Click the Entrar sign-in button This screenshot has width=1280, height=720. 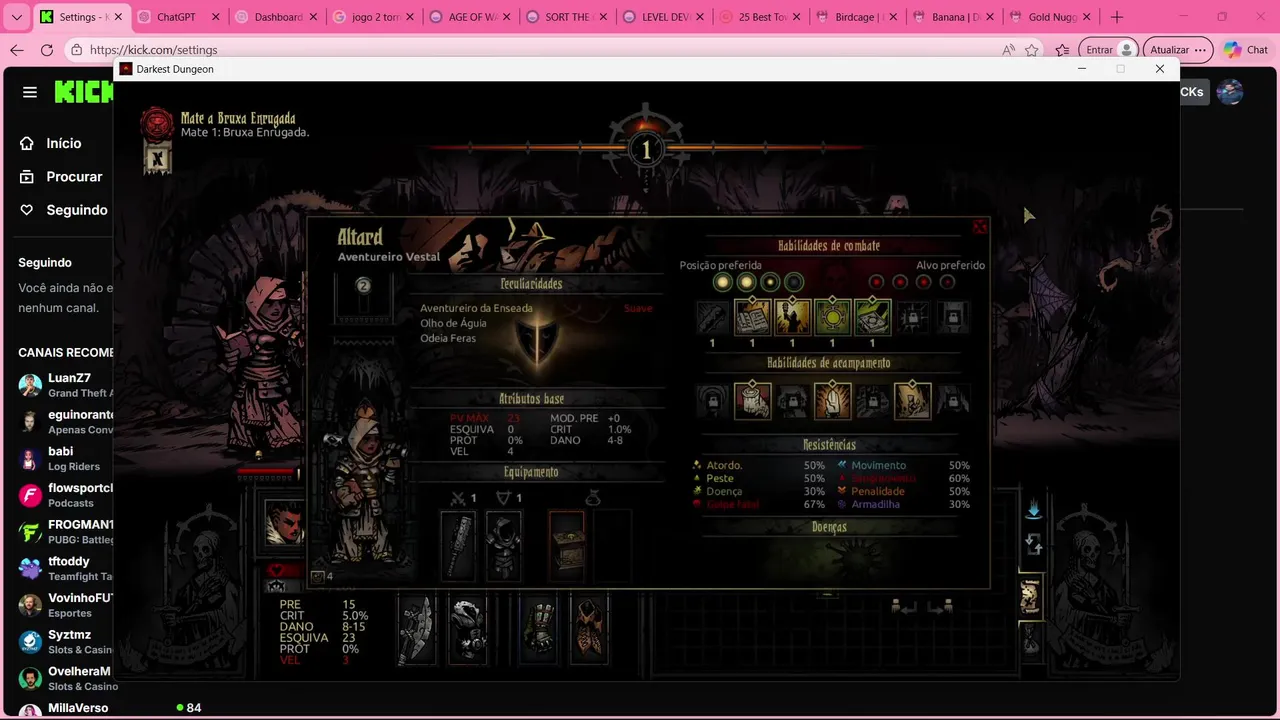[1110, 50]
